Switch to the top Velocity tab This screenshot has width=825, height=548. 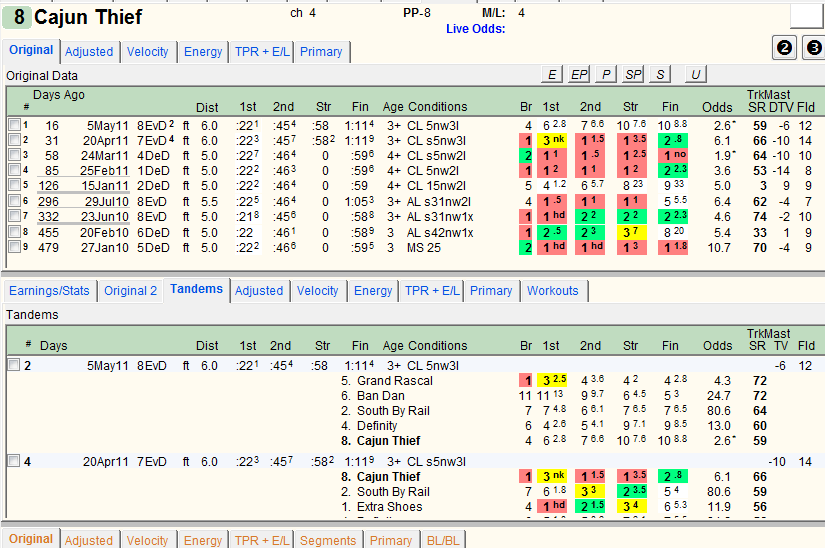point(147,52)
